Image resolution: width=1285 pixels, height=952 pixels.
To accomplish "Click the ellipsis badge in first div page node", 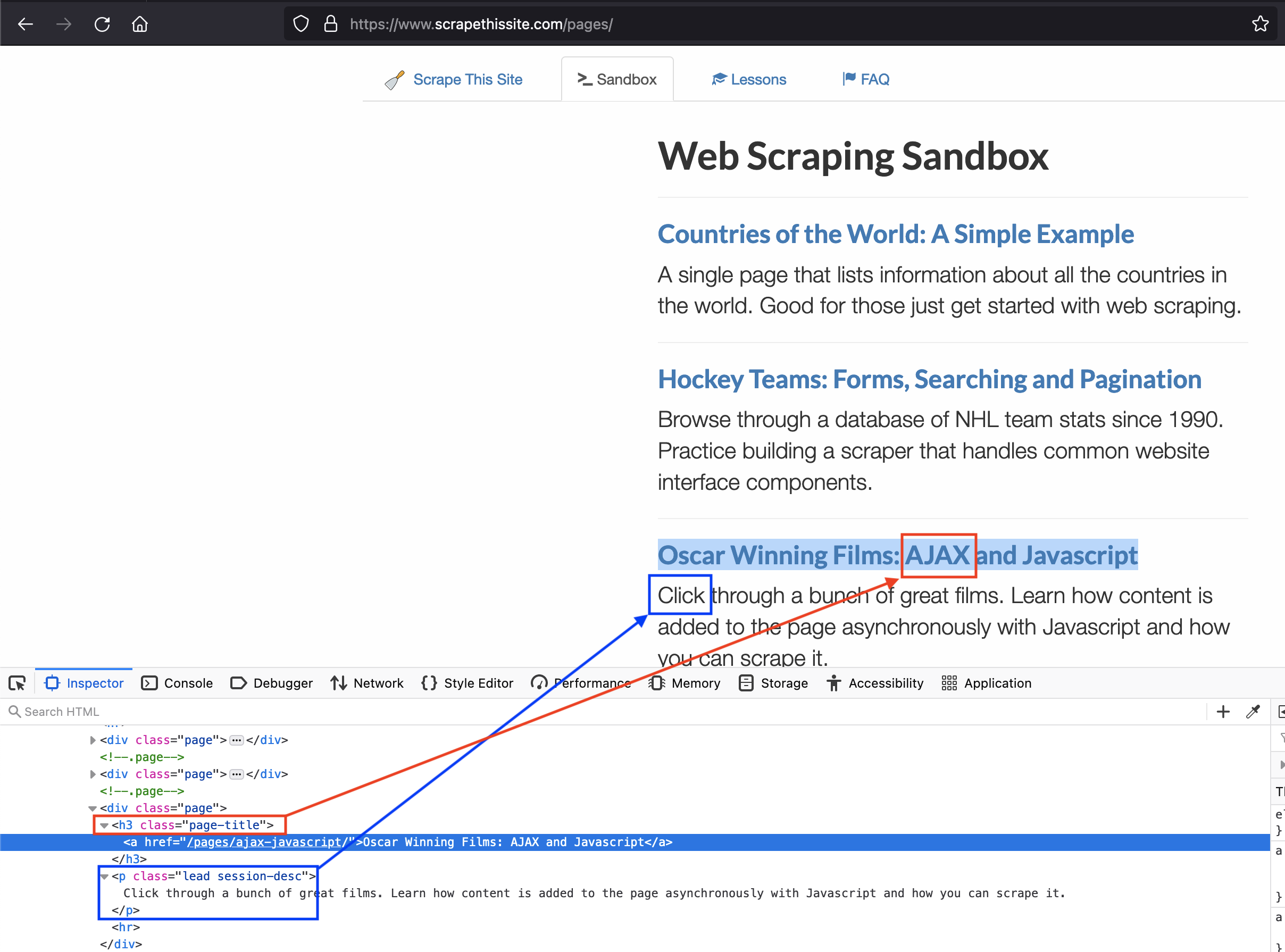I will (x=236, y=741).
